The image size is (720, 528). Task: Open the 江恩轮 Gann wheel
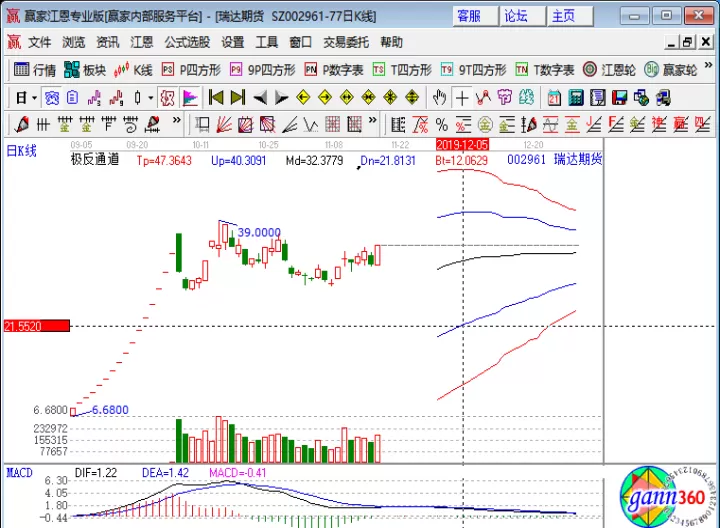coord(609,70)
